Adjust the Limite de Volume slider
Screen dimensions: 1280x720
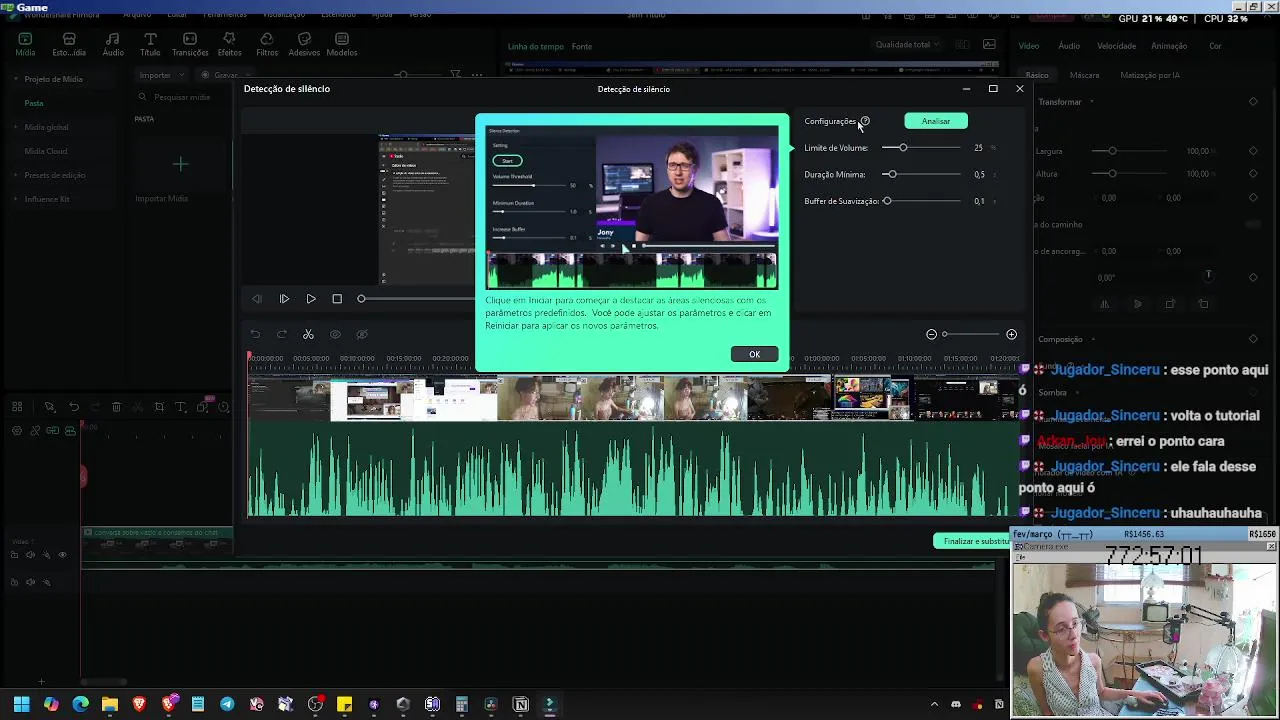click(922, 148)
